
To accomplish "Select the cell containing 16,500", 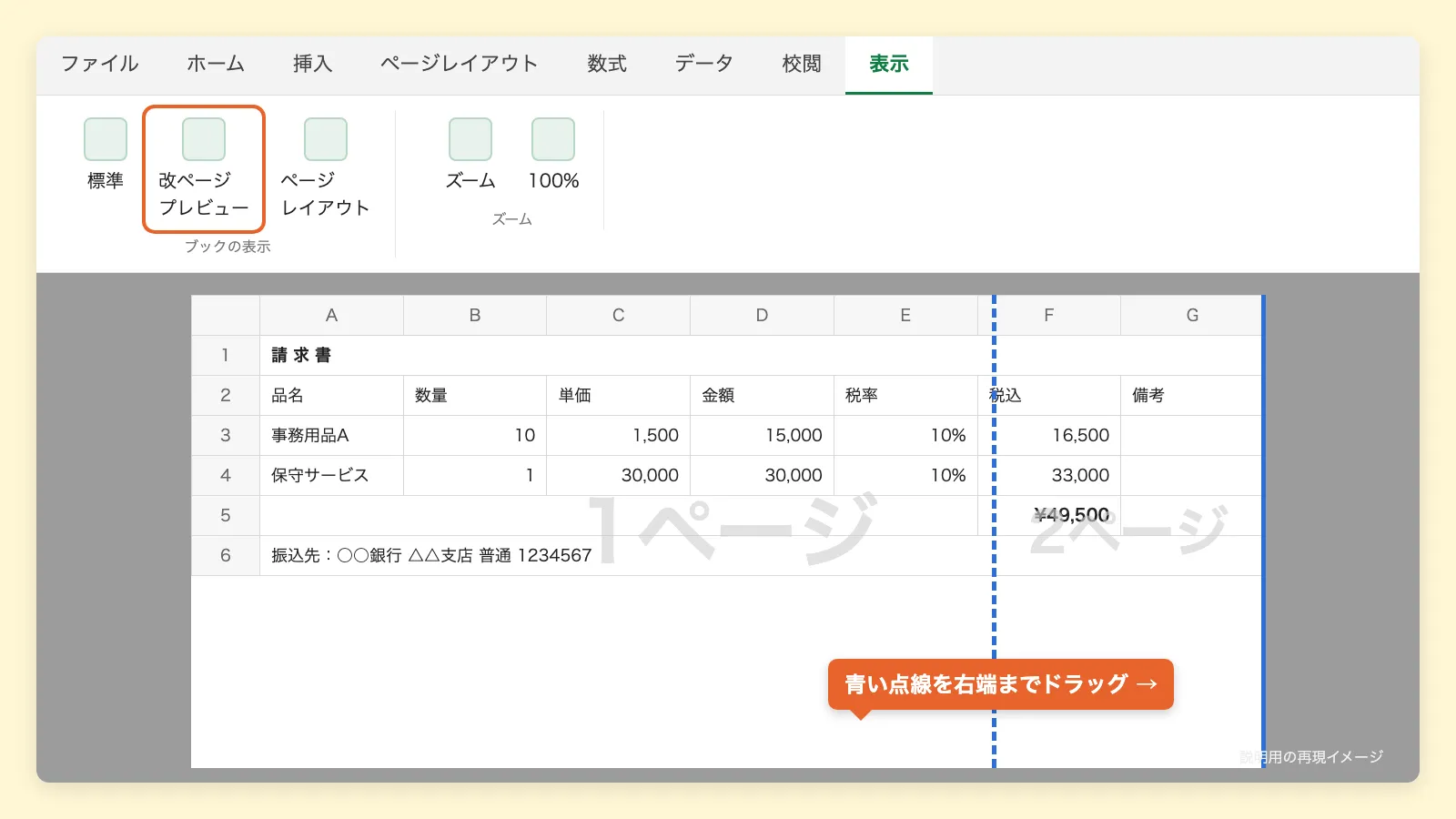I will click(x=1048, y=435).
